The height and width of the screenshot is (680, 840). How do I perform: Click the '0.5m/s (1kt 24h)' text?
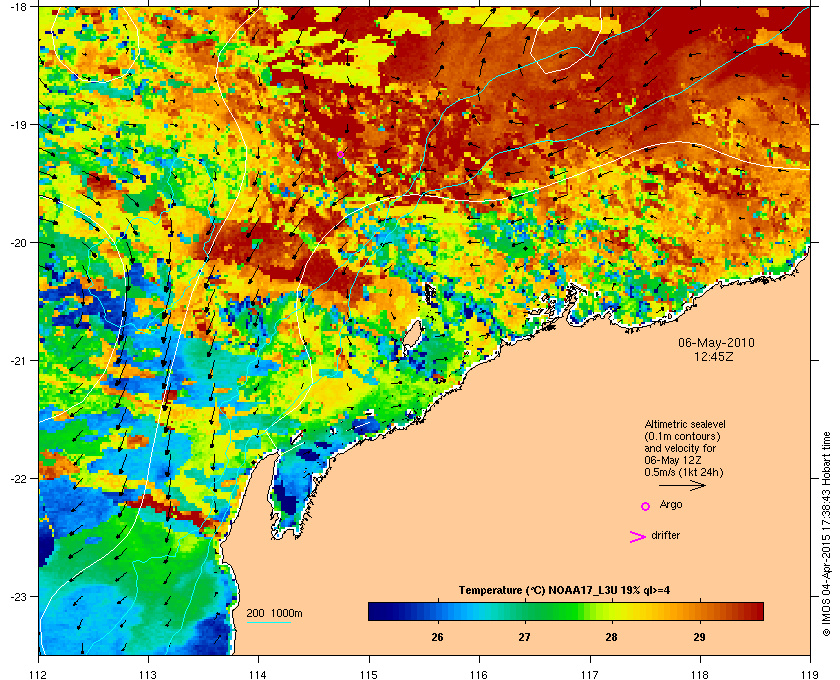(x=684, y=473)
